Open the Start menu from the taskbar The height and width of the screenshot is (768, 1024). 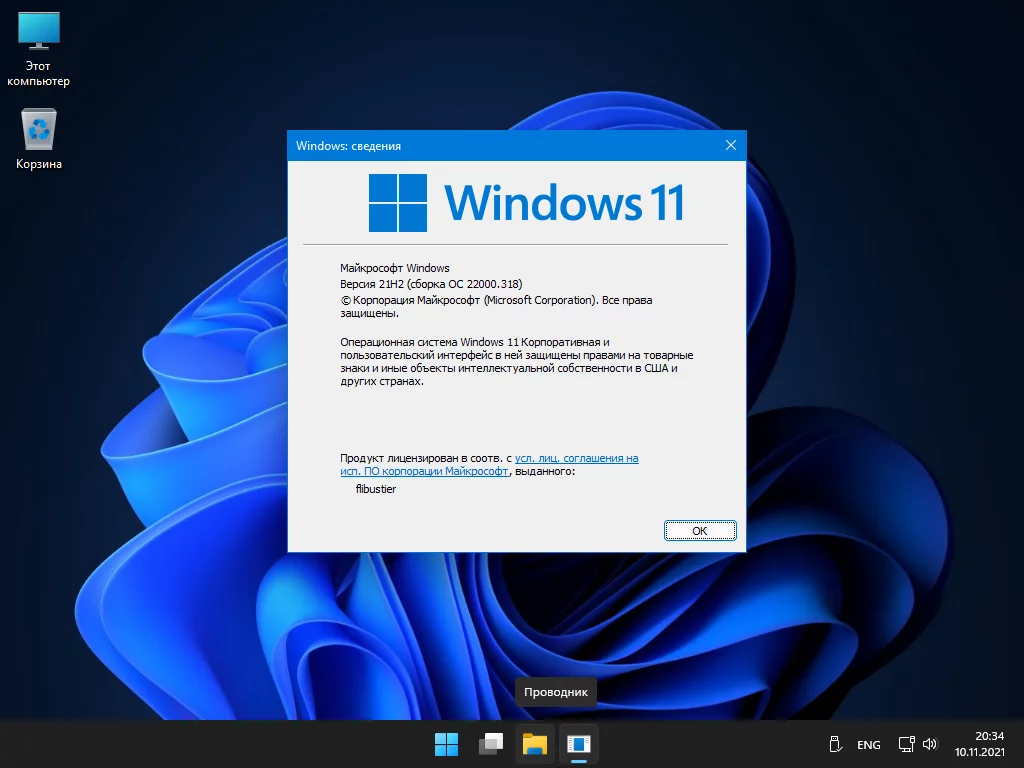tap(447, 744)
